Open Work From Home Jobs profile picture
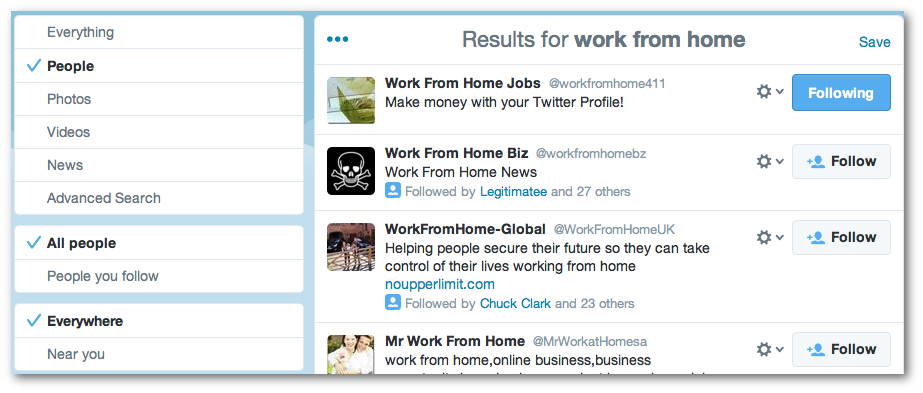Viewport: 923px width, 393px height. tap(351, 101)
